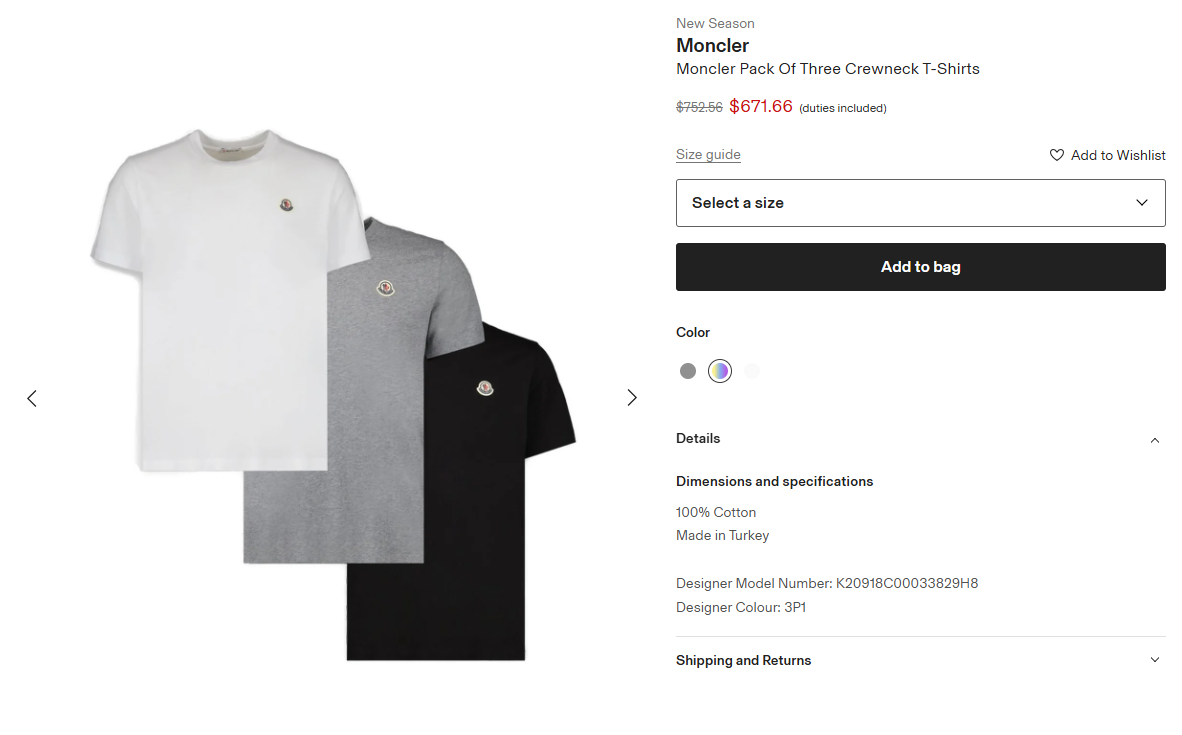Open the Moncler brand name heading
Viewport: 1182px width, 735px height.
point(712,45)
